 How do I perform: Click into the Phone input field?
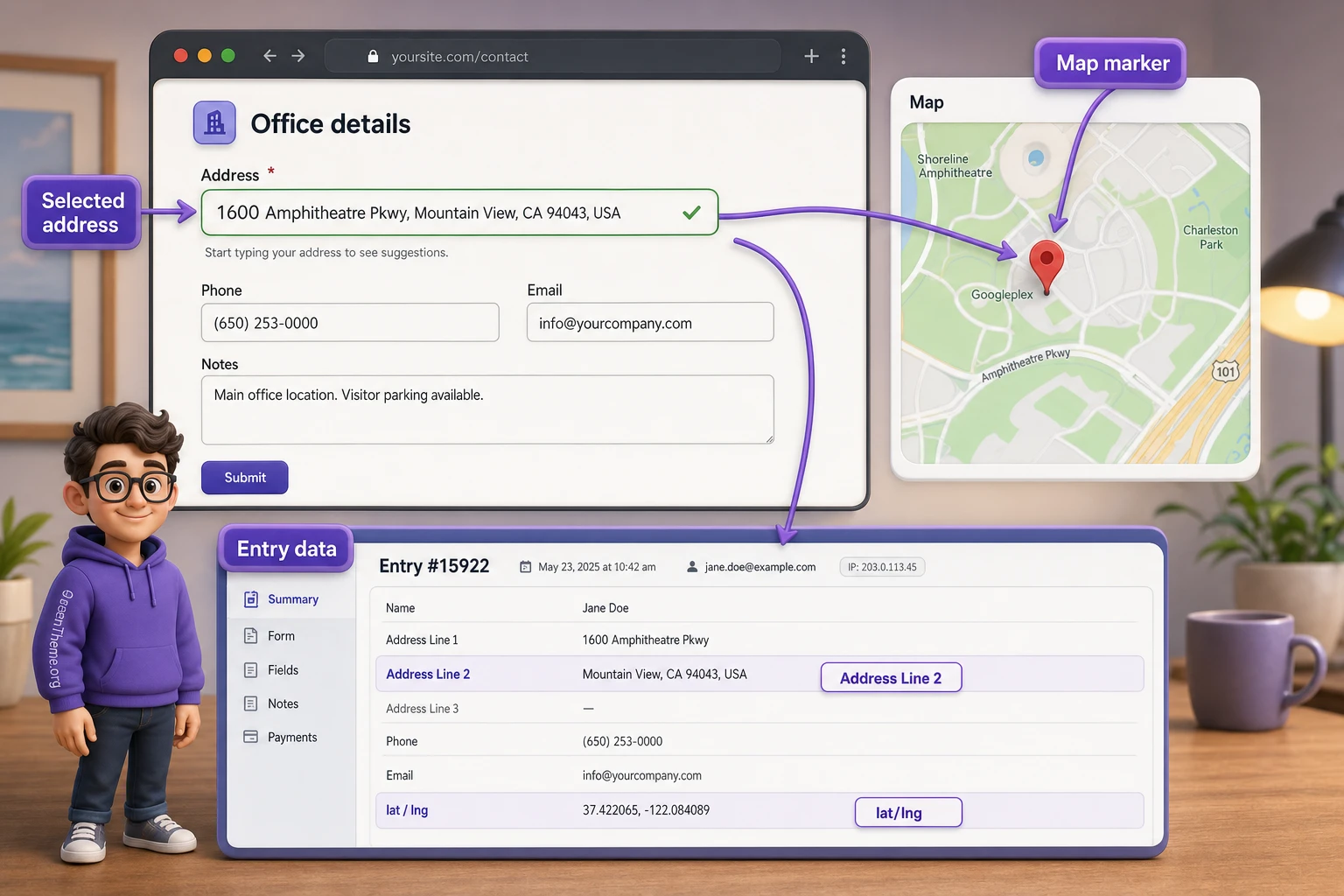(350, 323)
